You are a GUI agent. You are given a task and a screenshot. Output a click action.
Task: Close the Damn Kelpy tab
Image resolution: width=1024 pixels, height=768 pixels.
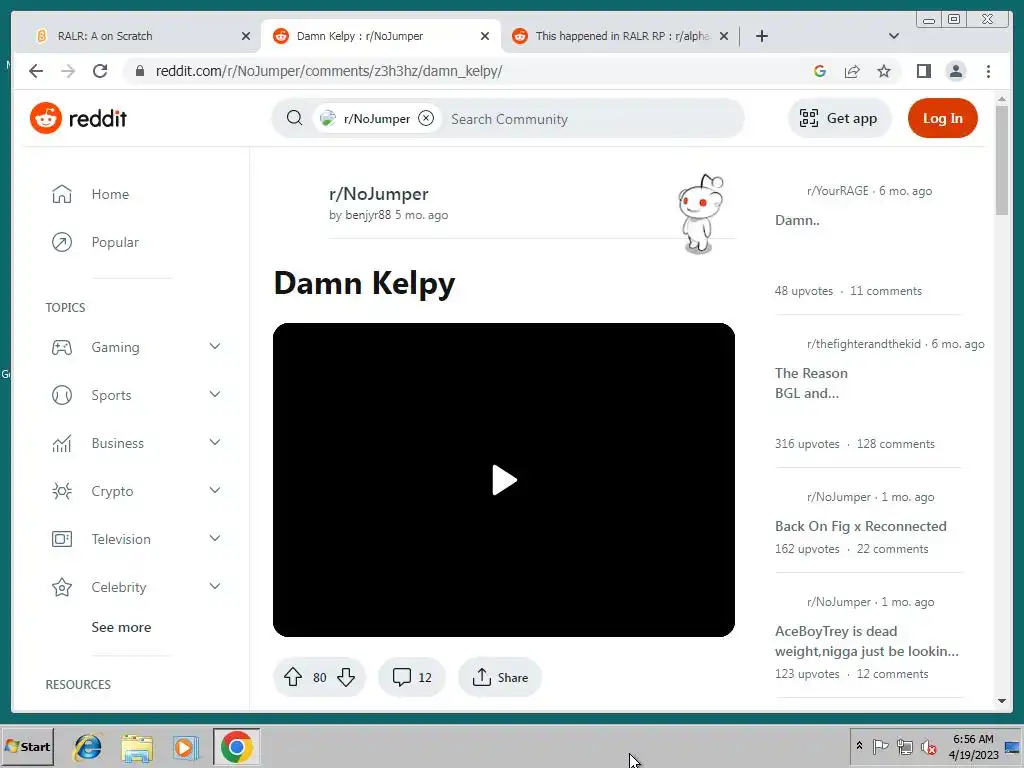(485, 36)
